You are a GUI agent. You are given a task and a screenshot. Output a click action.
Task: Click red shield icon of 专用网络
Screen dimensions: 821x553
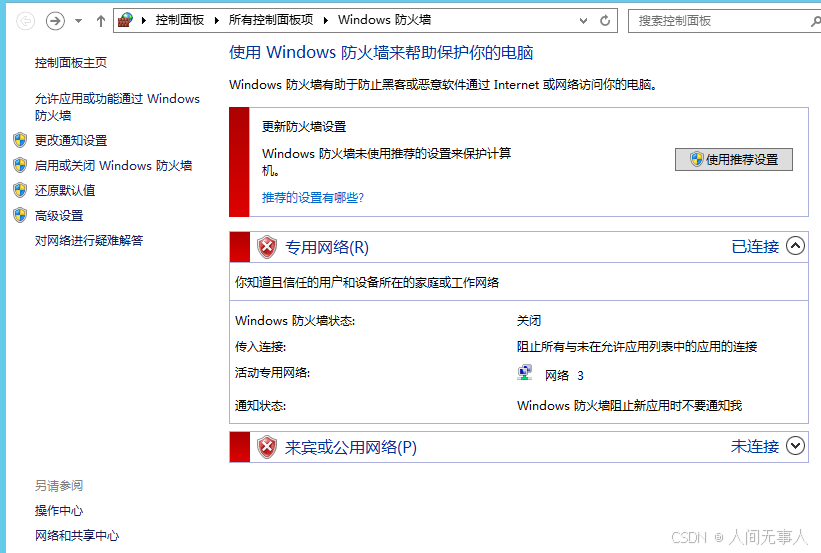(x=267, y=247)
